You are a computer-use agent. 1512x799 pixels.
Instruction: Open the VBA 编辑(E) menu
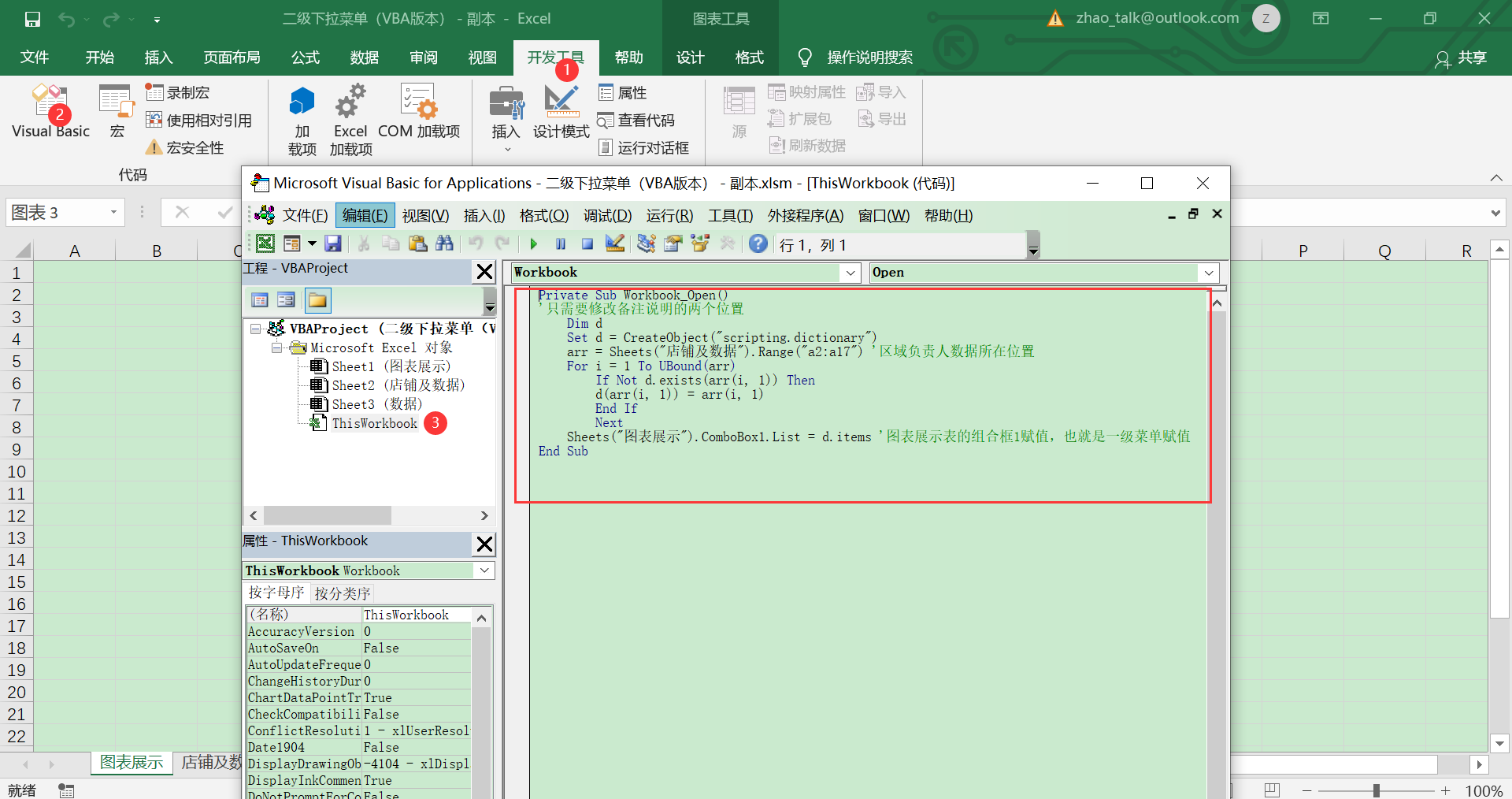coord(365,215)
